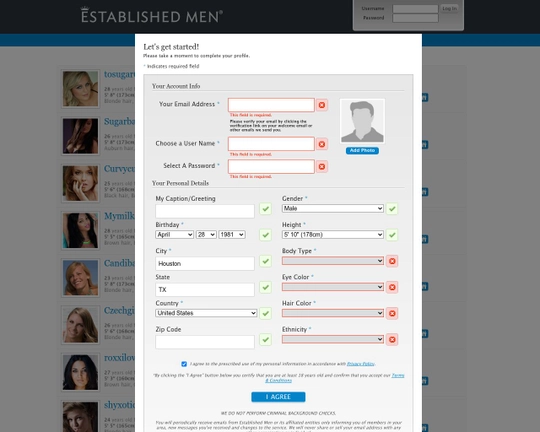Click the Log In button in header

pos(449,9)
